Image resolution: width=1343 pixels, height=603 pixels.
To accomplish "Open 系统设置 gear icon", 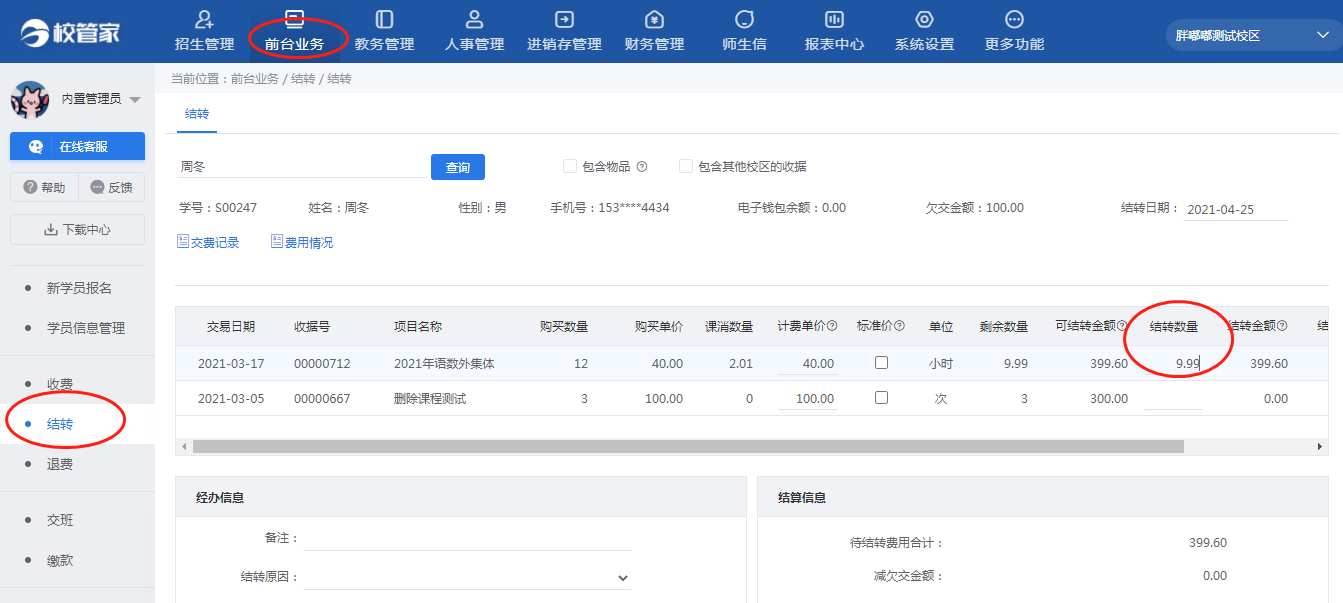I will [924, 19].
